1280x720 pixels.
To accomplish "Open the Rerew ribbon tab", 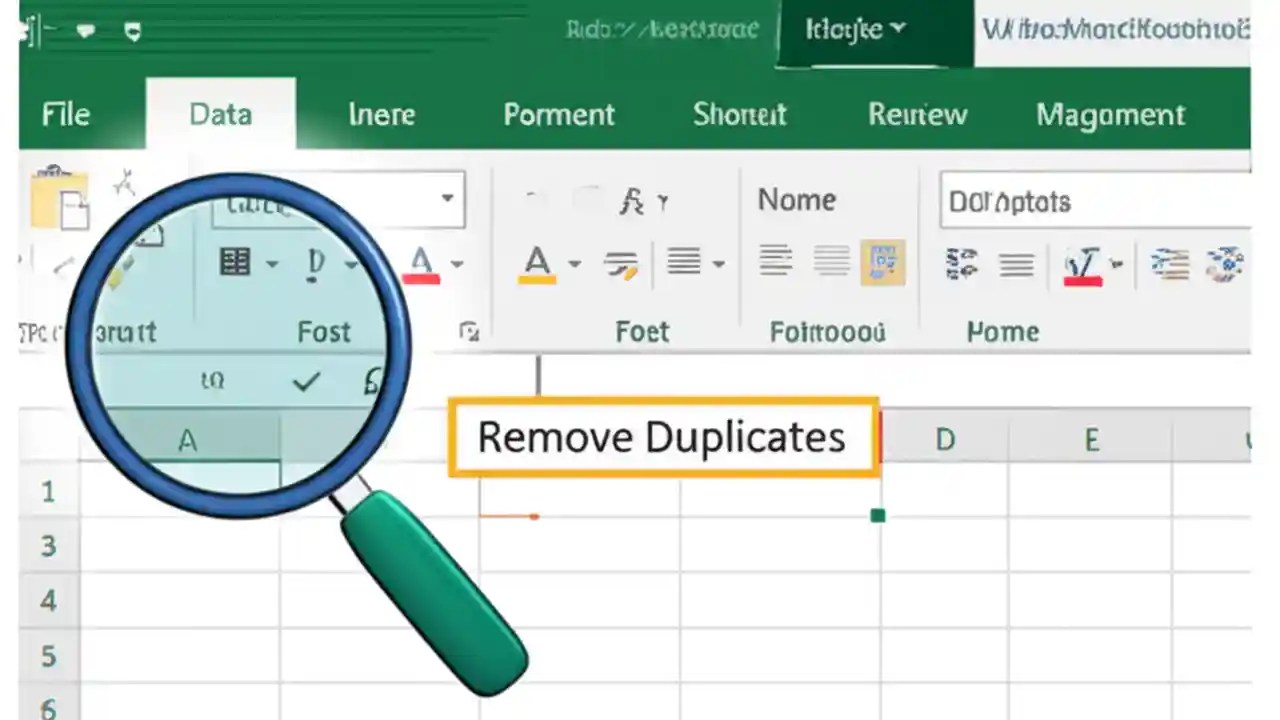I will [917, 114].
